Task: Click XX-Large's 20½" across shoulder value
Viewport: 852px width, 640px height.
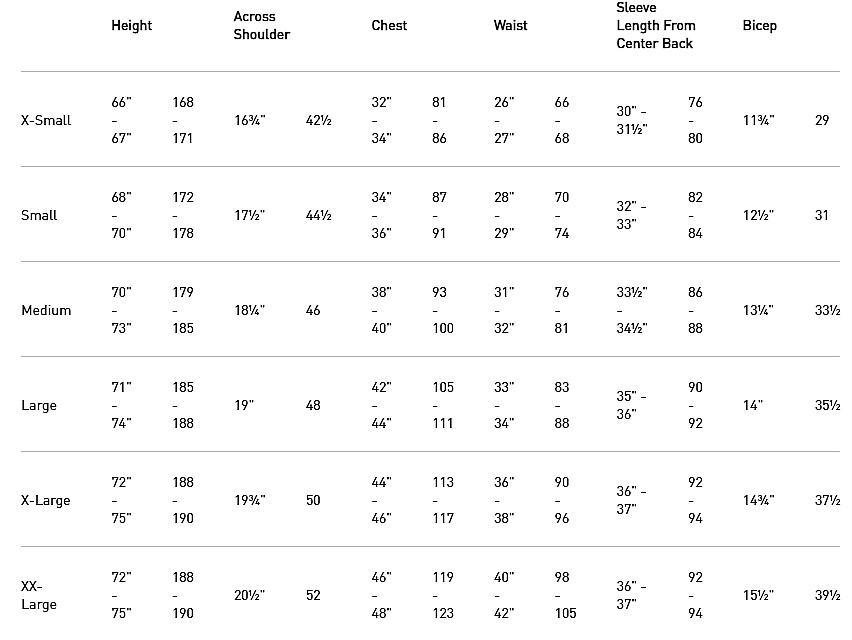Action: [x=251, y=595]
